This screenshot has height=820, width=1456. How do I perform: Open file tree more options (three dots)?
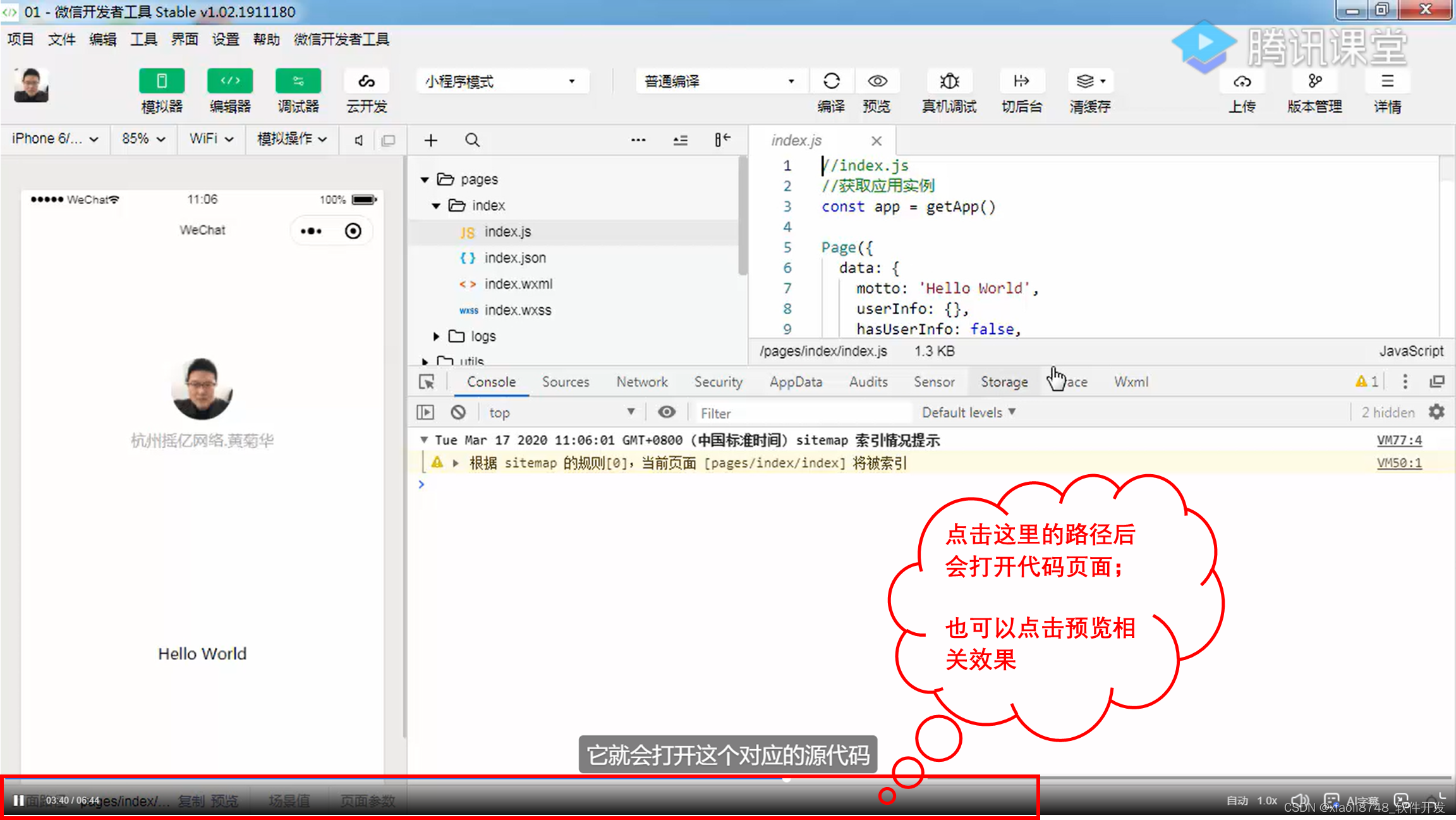(638, 140)
